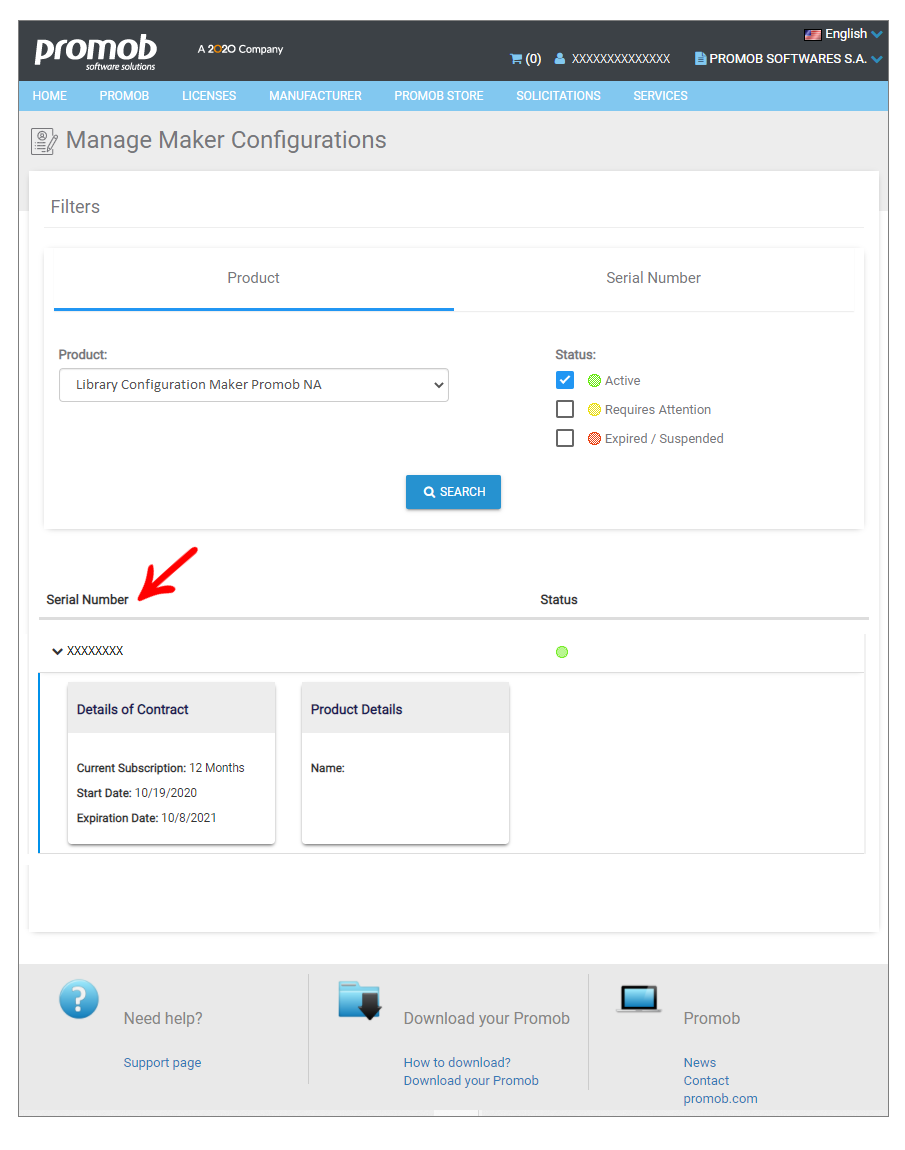Click the yellow Requires Attention indicator icon
905x1150 pixels.
point(594,409)
